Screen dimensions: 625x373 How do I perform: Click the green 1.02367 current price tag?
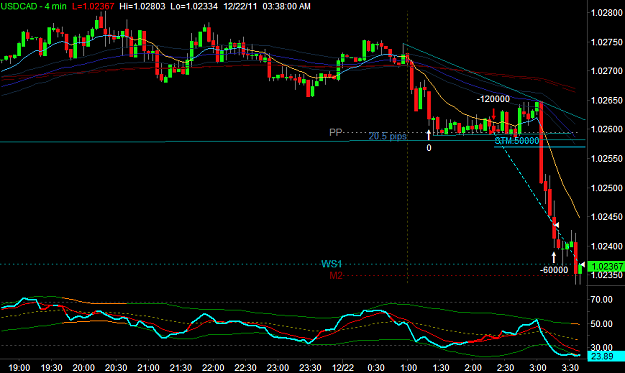click(x=607, y=266)
